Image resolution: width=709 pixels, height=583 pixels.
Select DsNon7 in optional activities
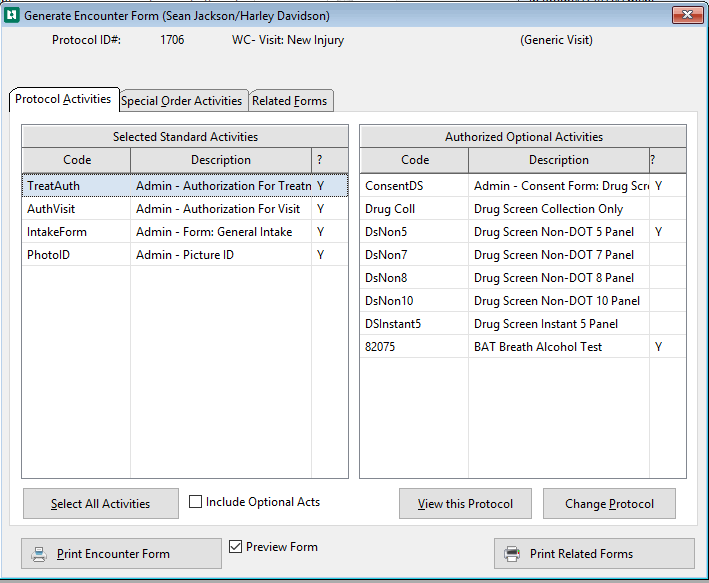click(386, 255)
